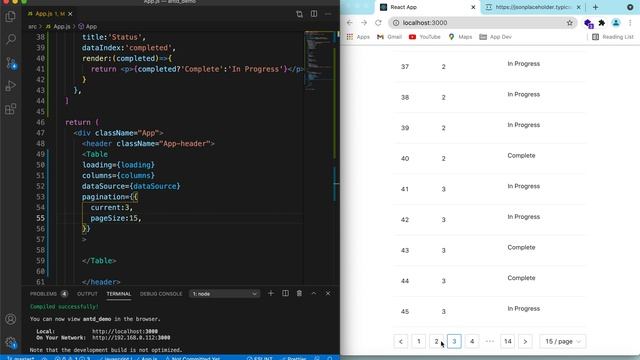Open the Chrome extensions puzzle icon
The width and height of the screenshot is (640, 360).
click(602, 23)
